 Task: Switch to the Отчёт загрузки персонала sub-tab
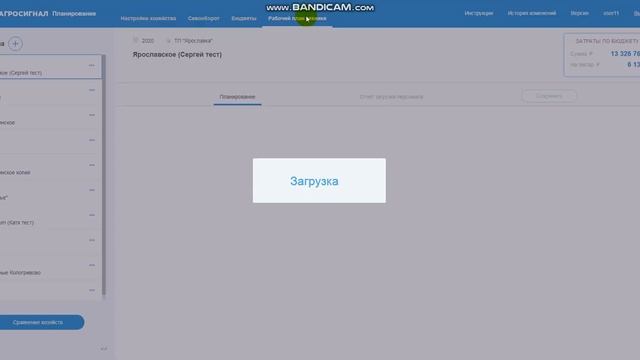[391, 97]
